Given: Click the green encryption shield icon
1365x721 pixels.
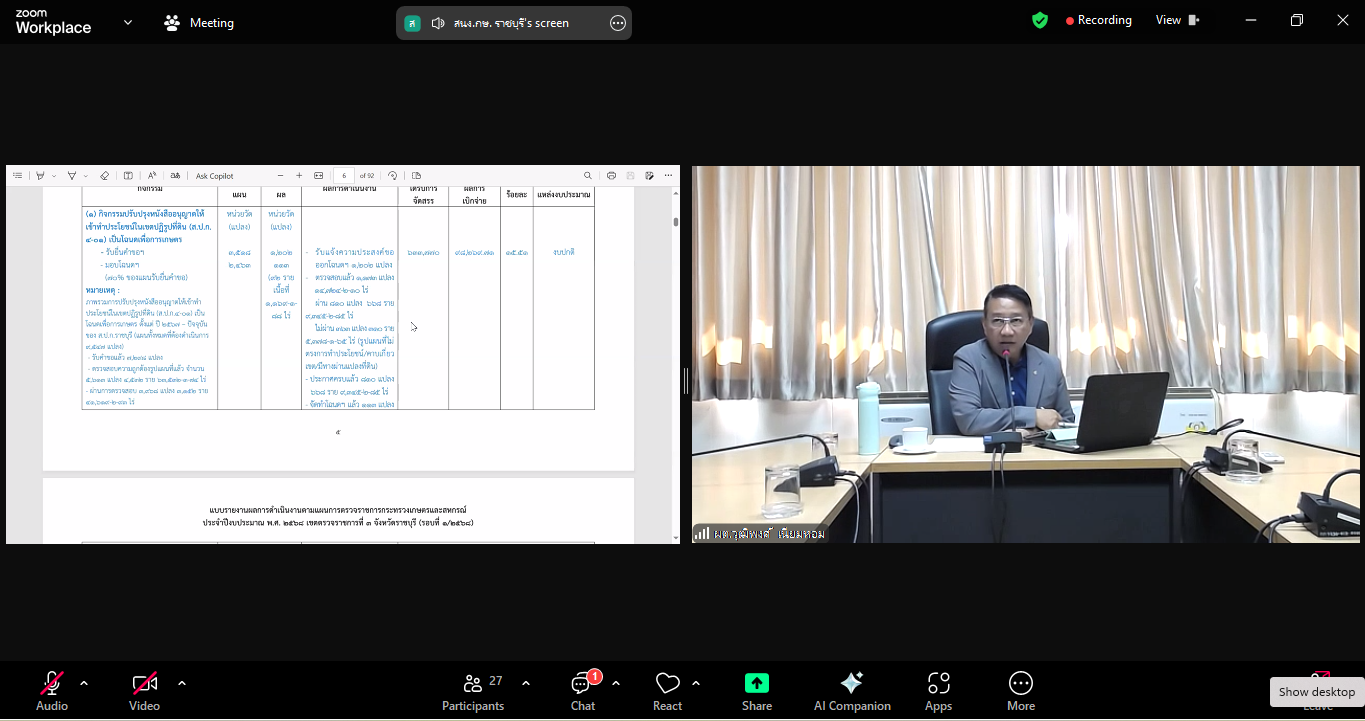Looking at the screenshot, I should pos(1040,20).
